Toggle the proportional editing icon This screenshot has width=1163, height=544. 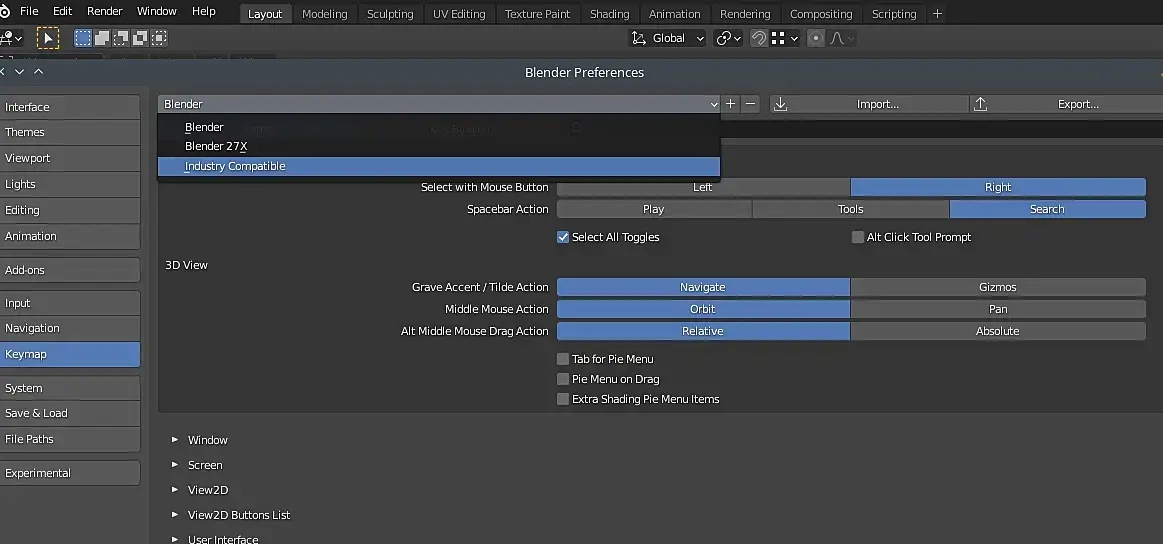coord(816,38)
